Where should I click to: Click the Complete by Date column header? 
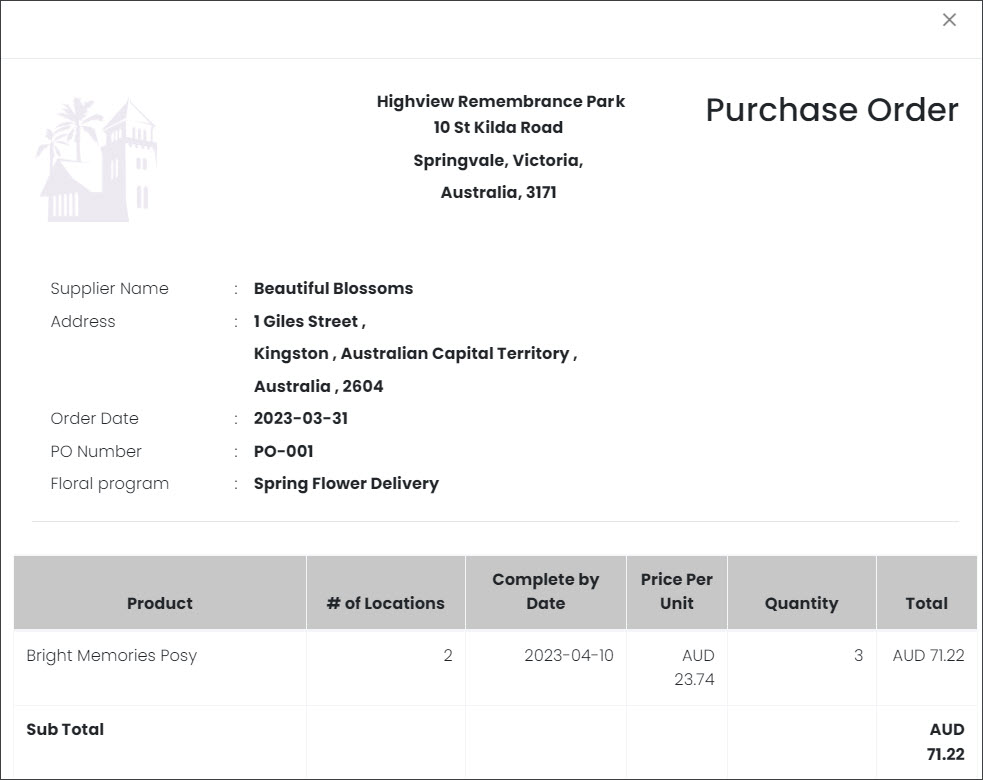click(x=545, y=592)
